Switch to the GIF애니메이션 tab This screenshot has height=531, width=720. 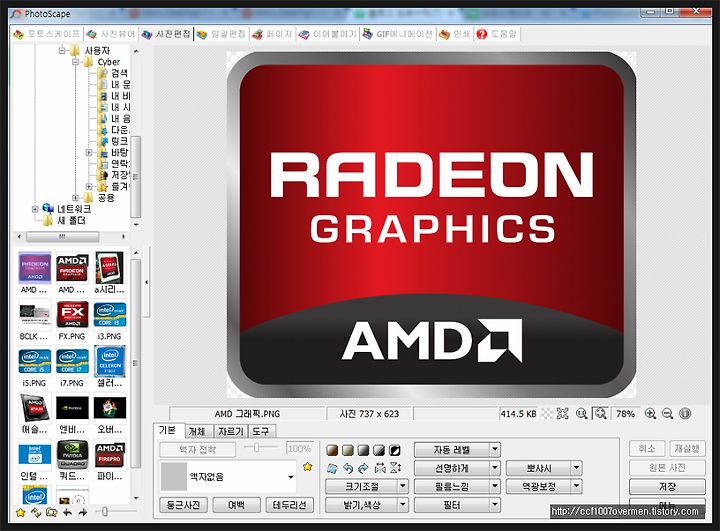pyautogui.click(x=398, y=34)
